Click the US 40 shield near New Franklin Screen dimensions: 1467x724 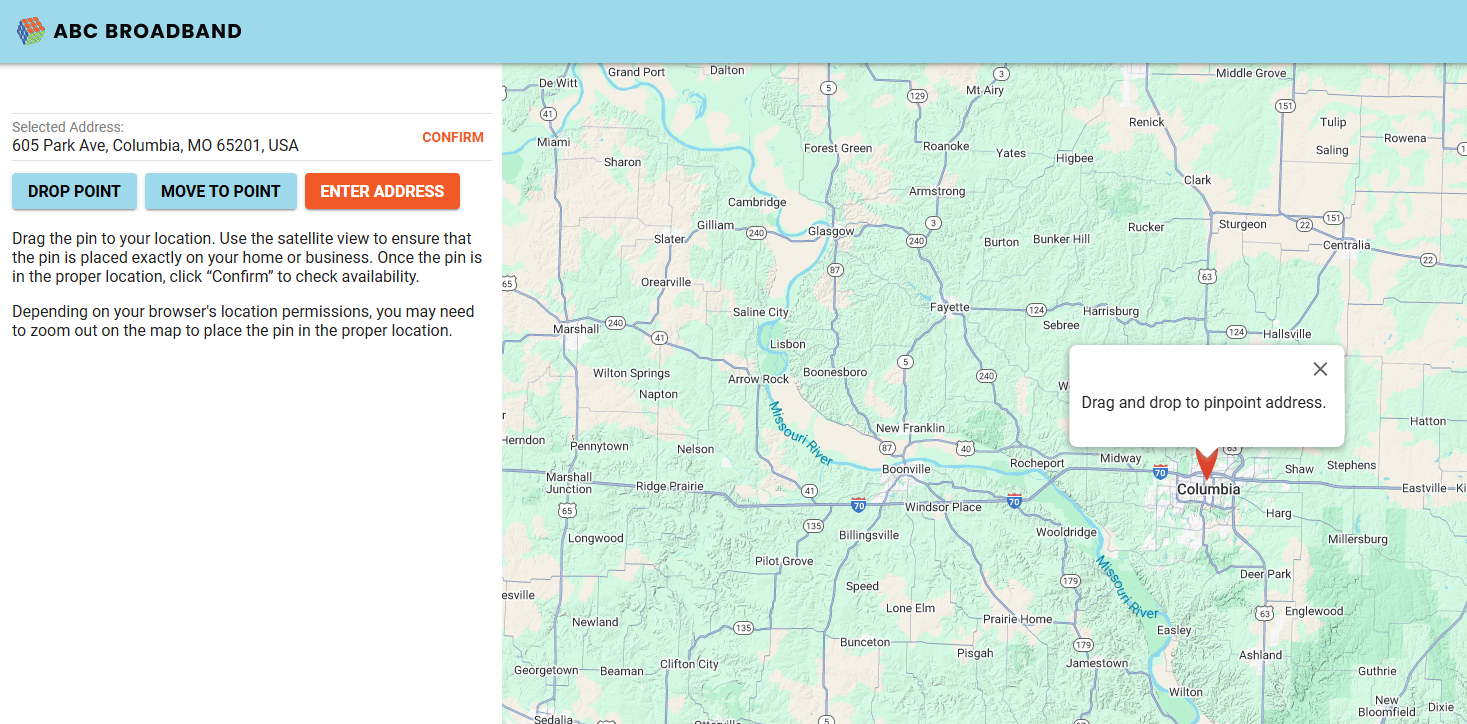[x=964, y=448]
